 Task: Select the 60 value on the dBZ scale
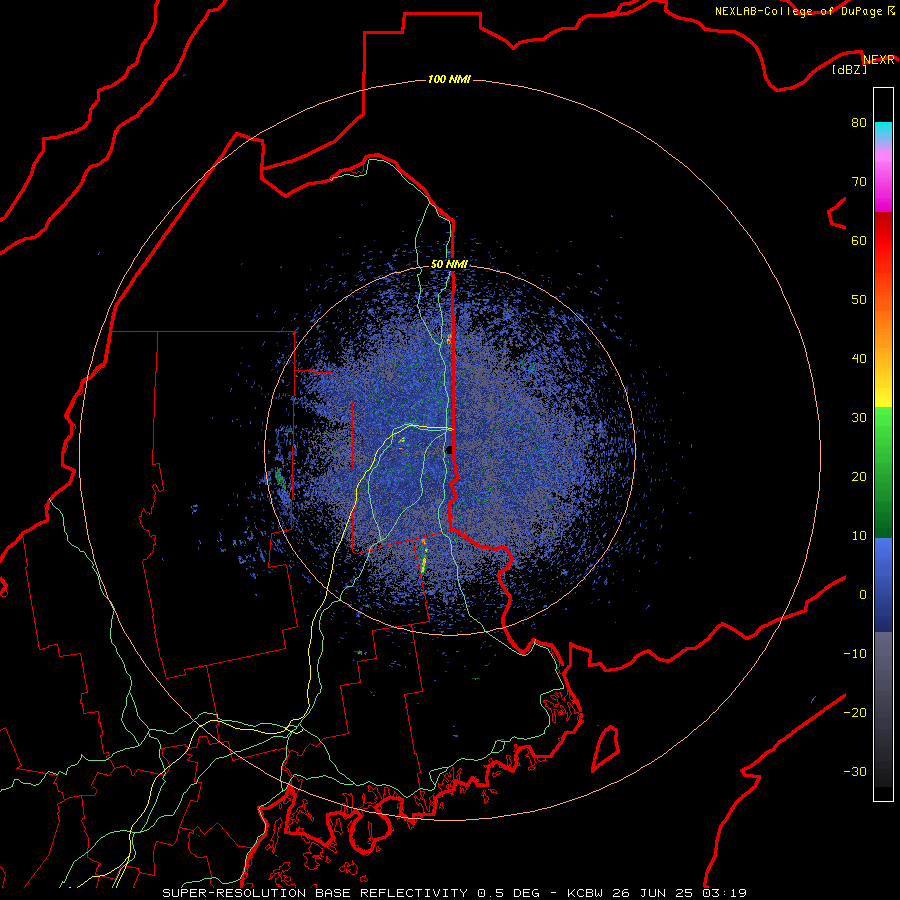tap(859, 240)
